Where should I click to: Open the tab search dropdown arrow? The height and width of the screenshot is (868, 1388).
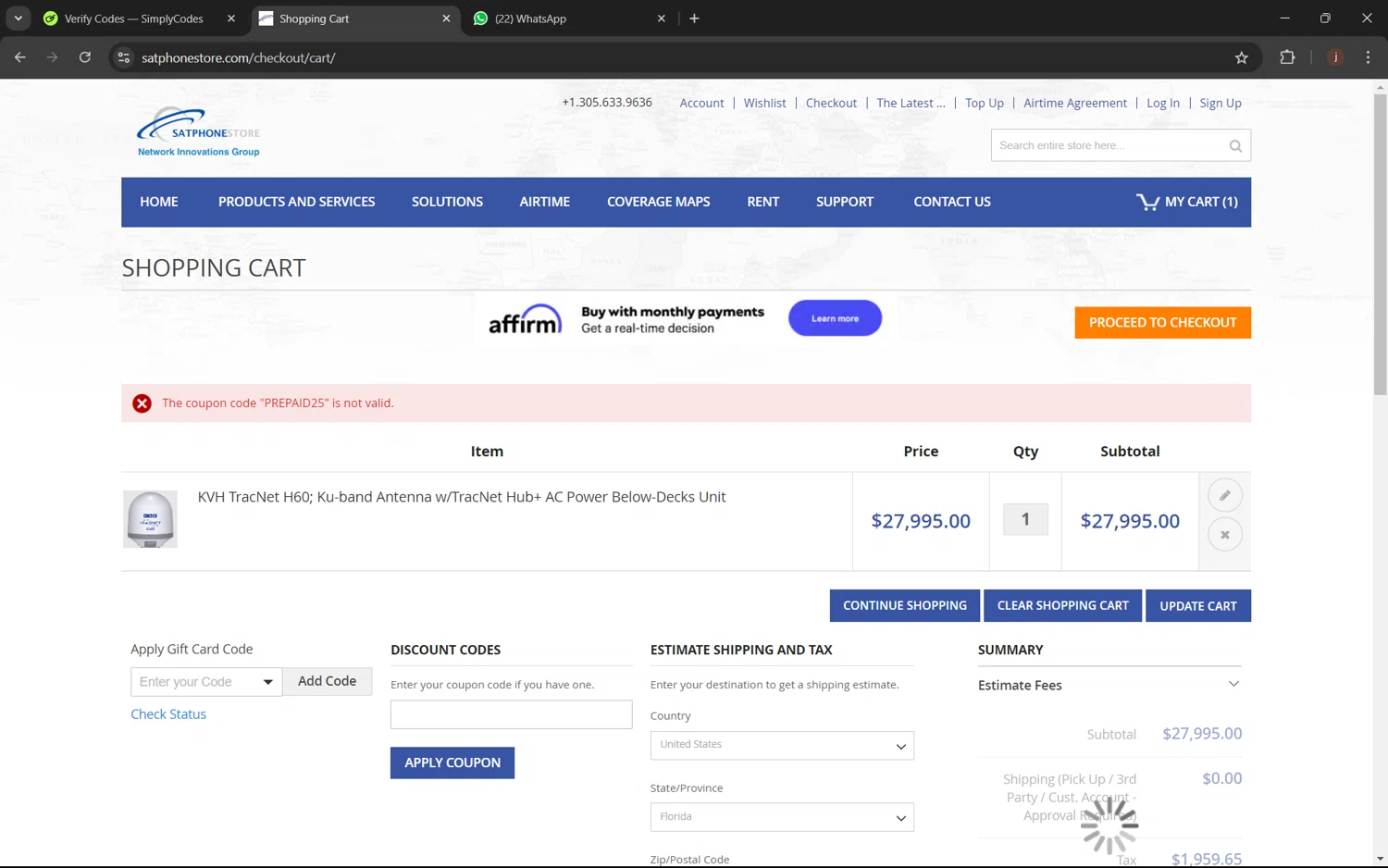coord(18,19)
